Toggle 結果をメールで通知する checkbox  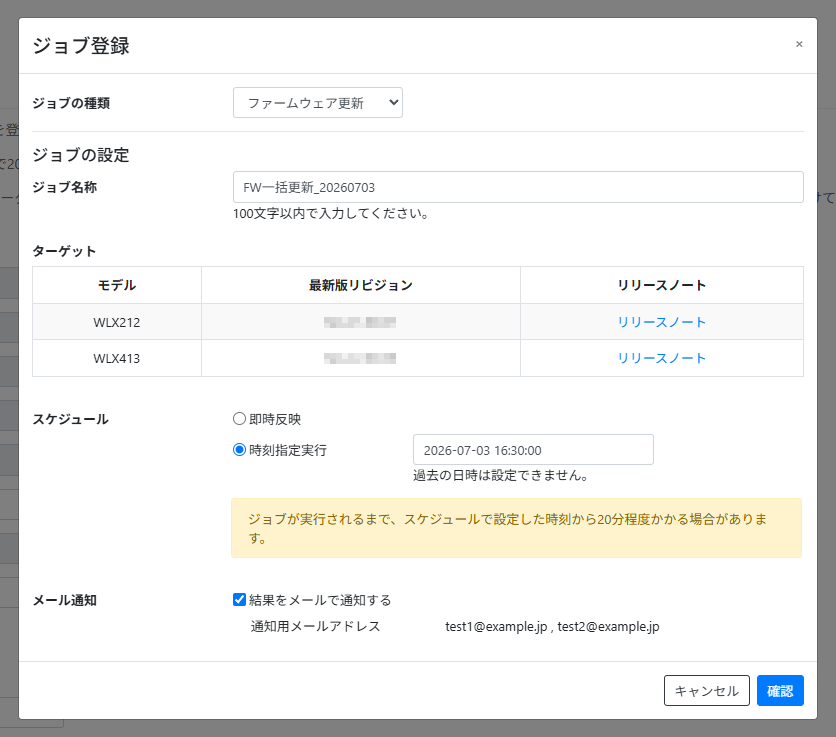point(239,599)
